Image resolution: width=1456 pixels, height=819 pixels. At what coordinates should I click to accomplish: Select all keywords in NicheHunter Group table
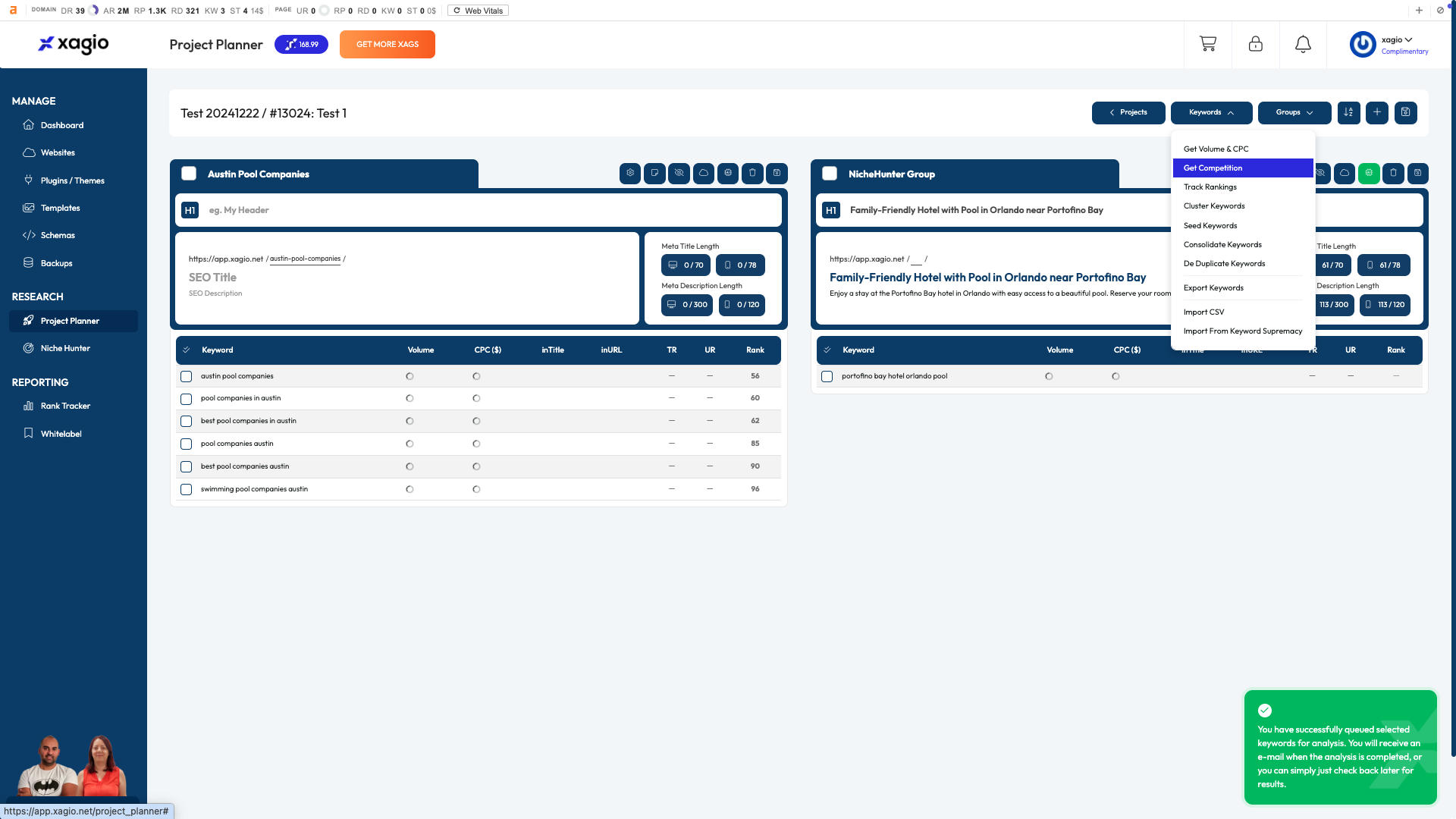[x=827, y=350]
